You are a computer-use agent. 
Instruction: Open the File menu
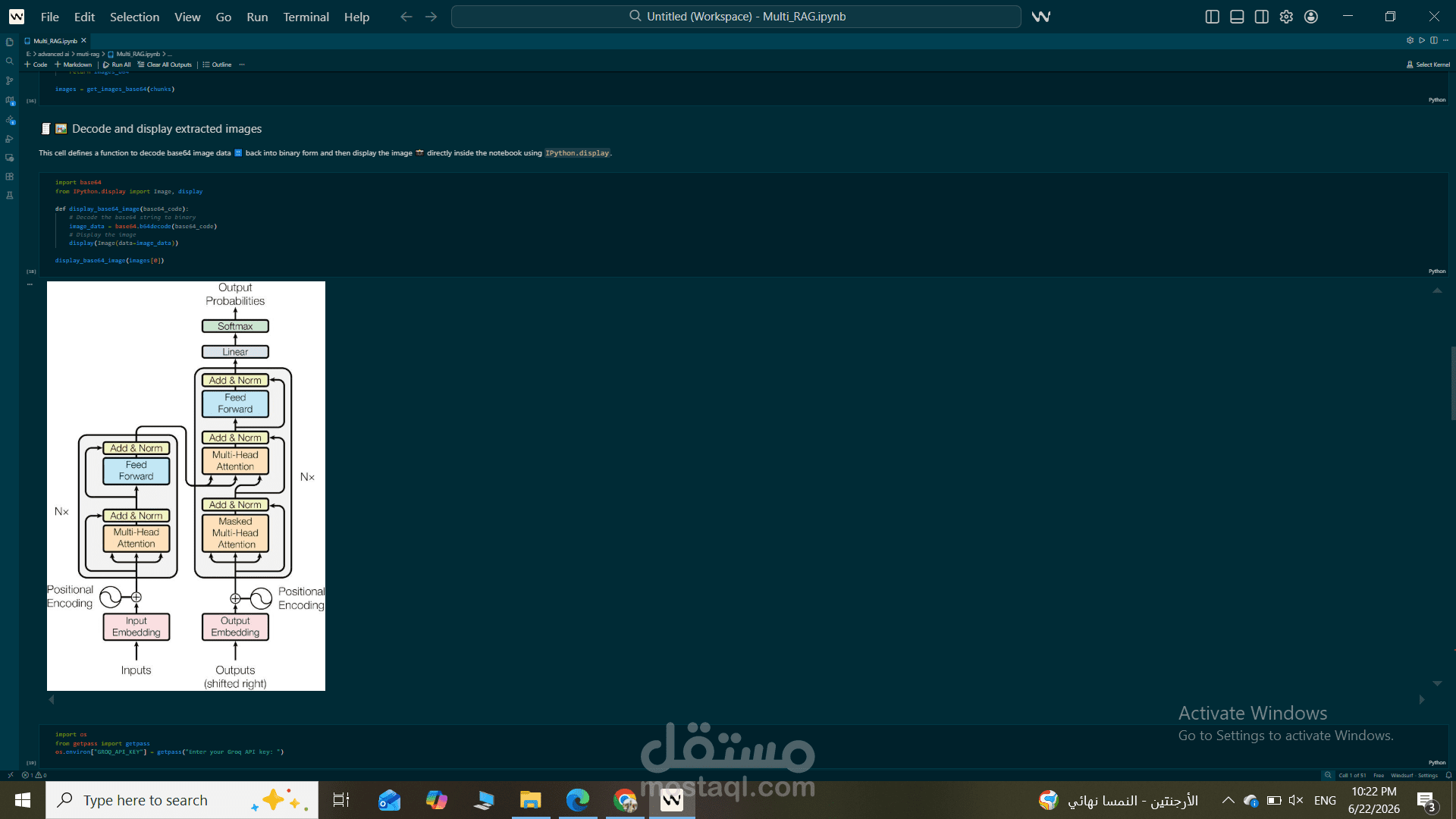click(x=50, y=17)
